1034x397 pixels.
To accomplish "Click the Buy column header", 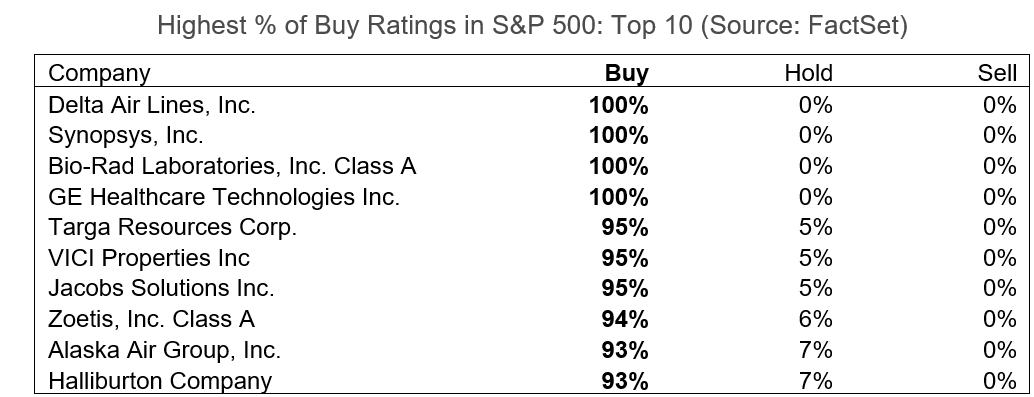I will (626, 73).
